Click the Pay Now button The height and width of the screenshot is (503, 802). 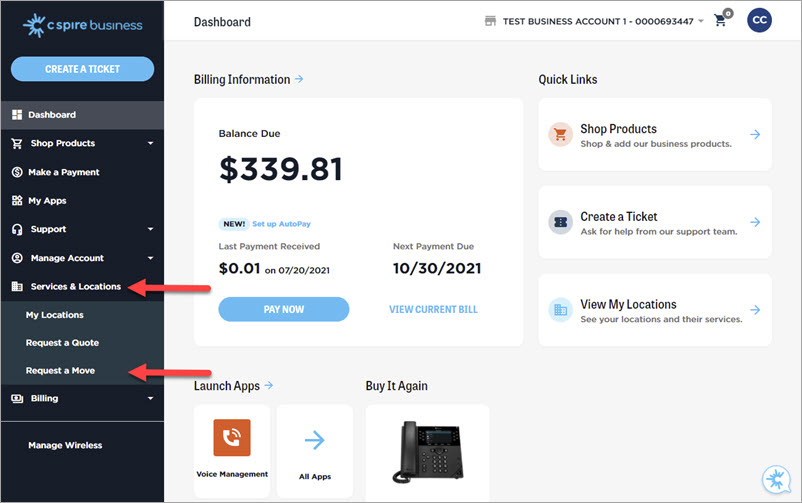283,309
